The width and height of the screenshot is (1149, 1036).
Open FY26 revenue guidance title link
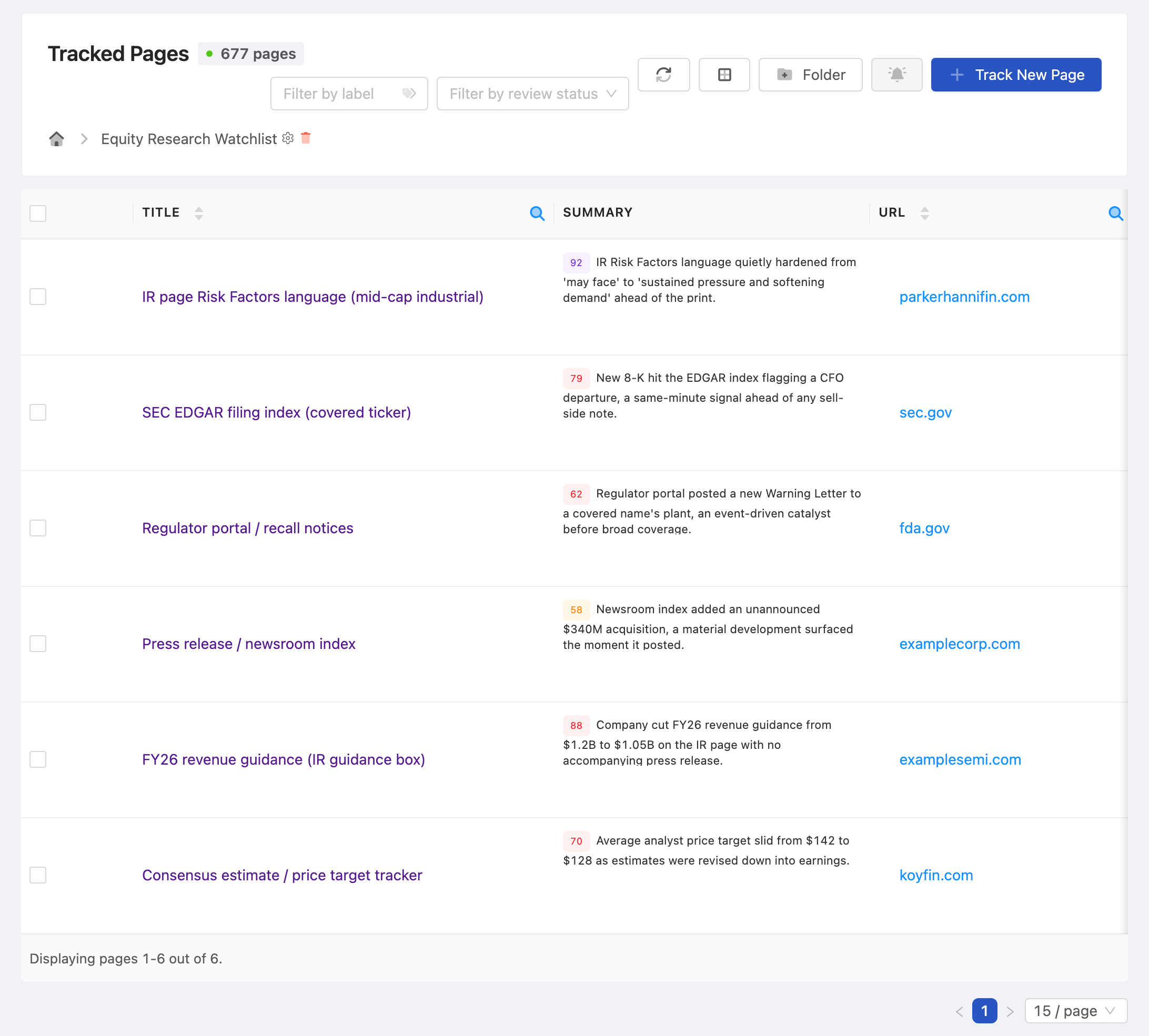(x=284, y=759)
